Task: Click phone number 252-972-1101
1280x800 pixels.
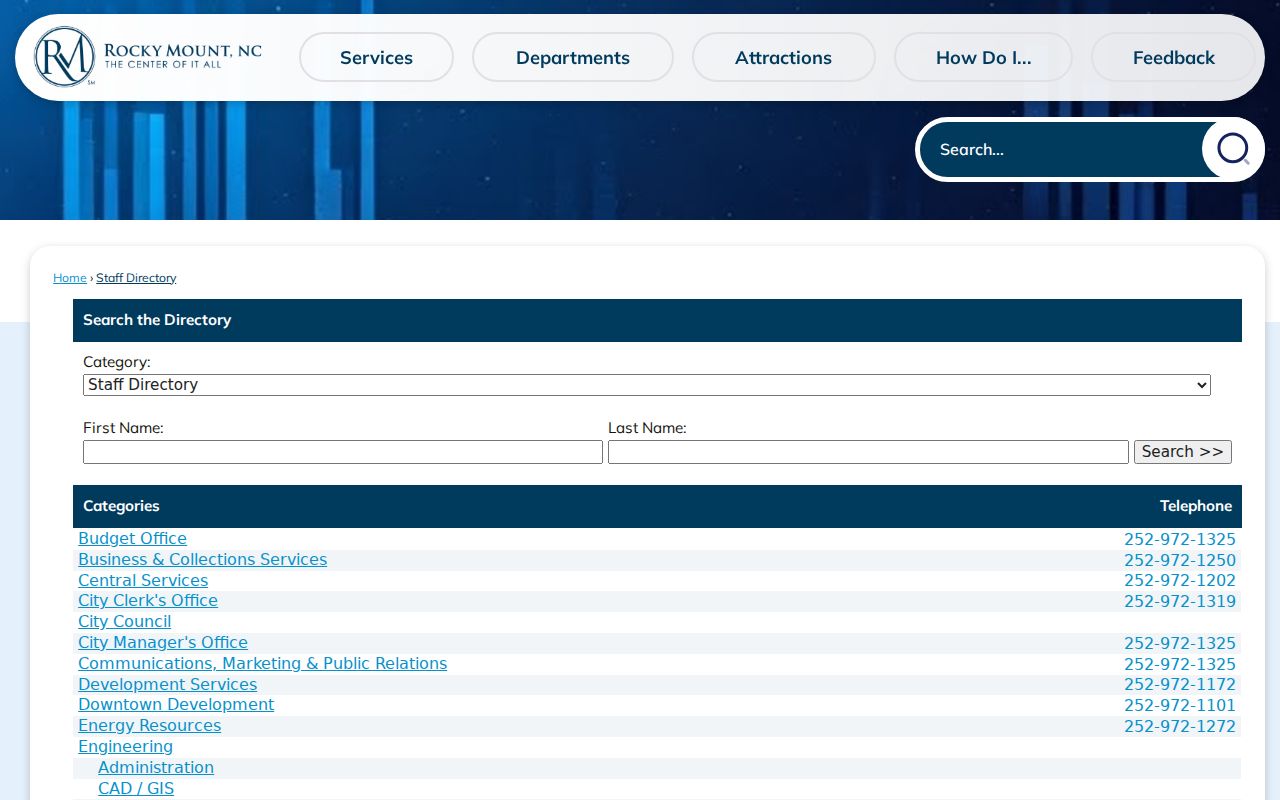Action: pyautogui.click(x=1180, y=705)
